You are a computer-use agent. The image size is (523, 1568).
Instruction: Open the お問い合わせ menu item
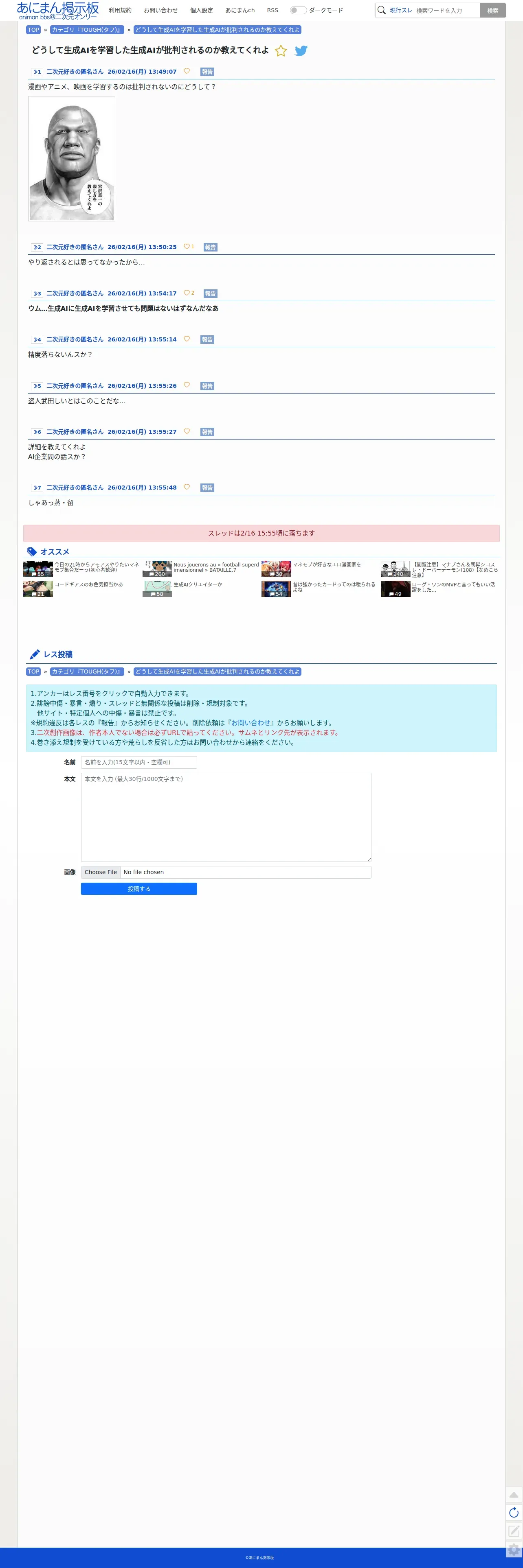click(161, 10)
